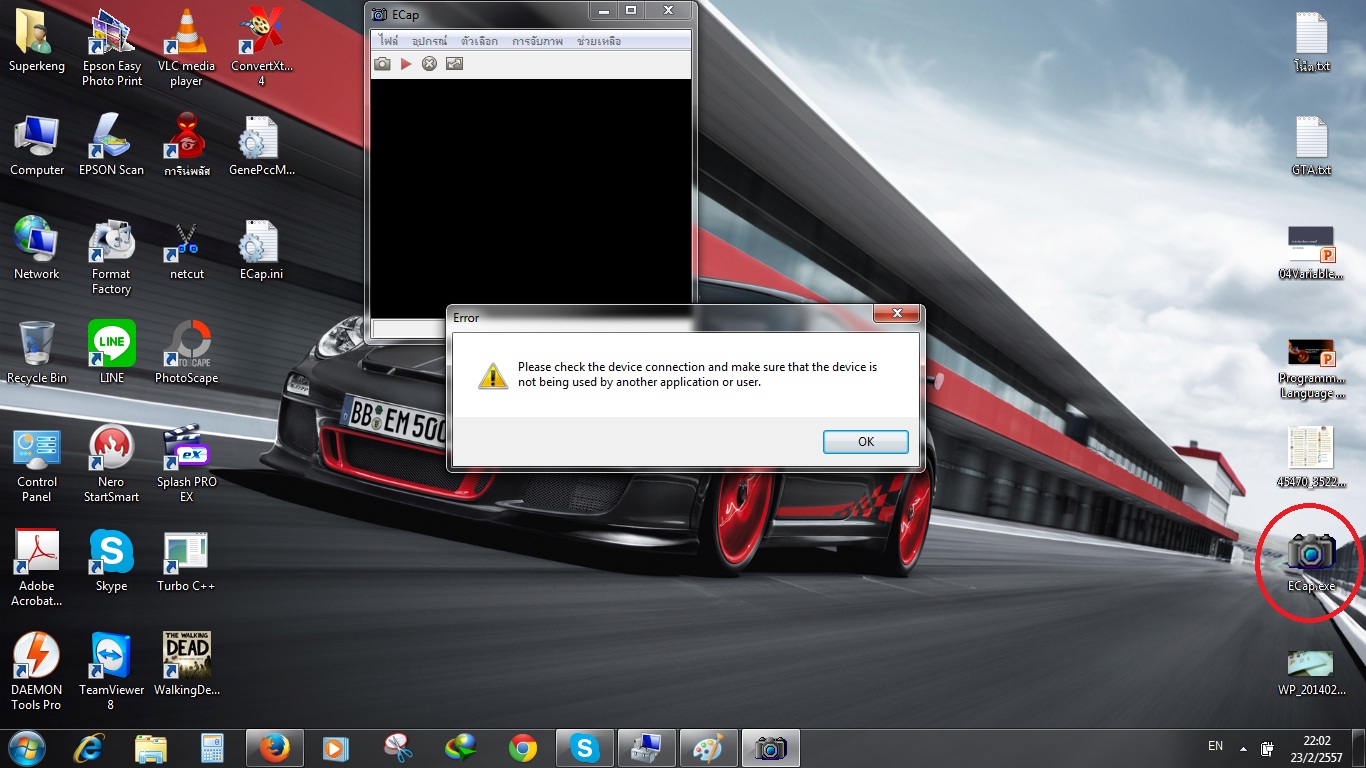Switch to ECap on the taskbar

tap(771, 748)
